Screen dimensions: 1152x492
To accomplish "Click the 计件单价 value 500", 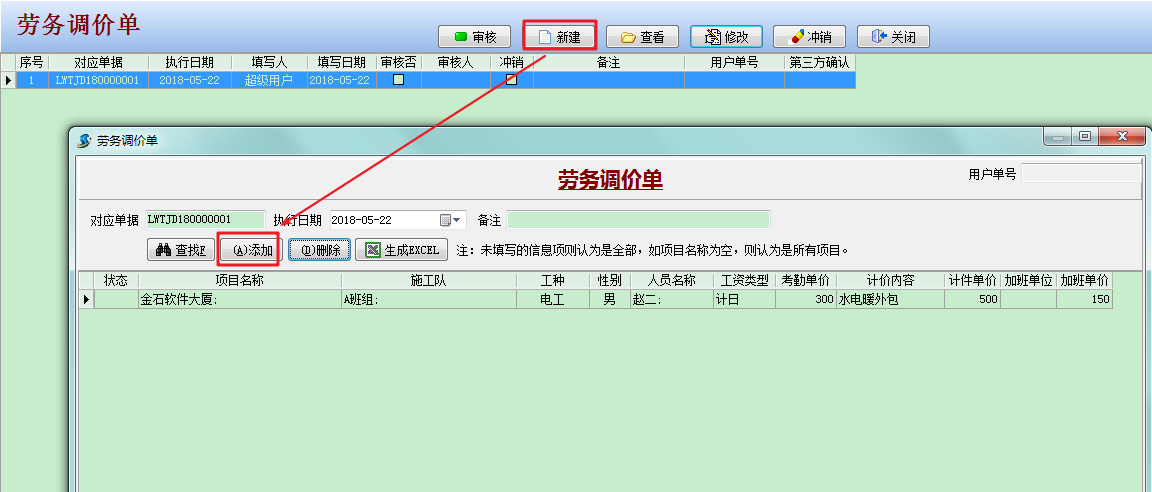I will pos(973,299).
